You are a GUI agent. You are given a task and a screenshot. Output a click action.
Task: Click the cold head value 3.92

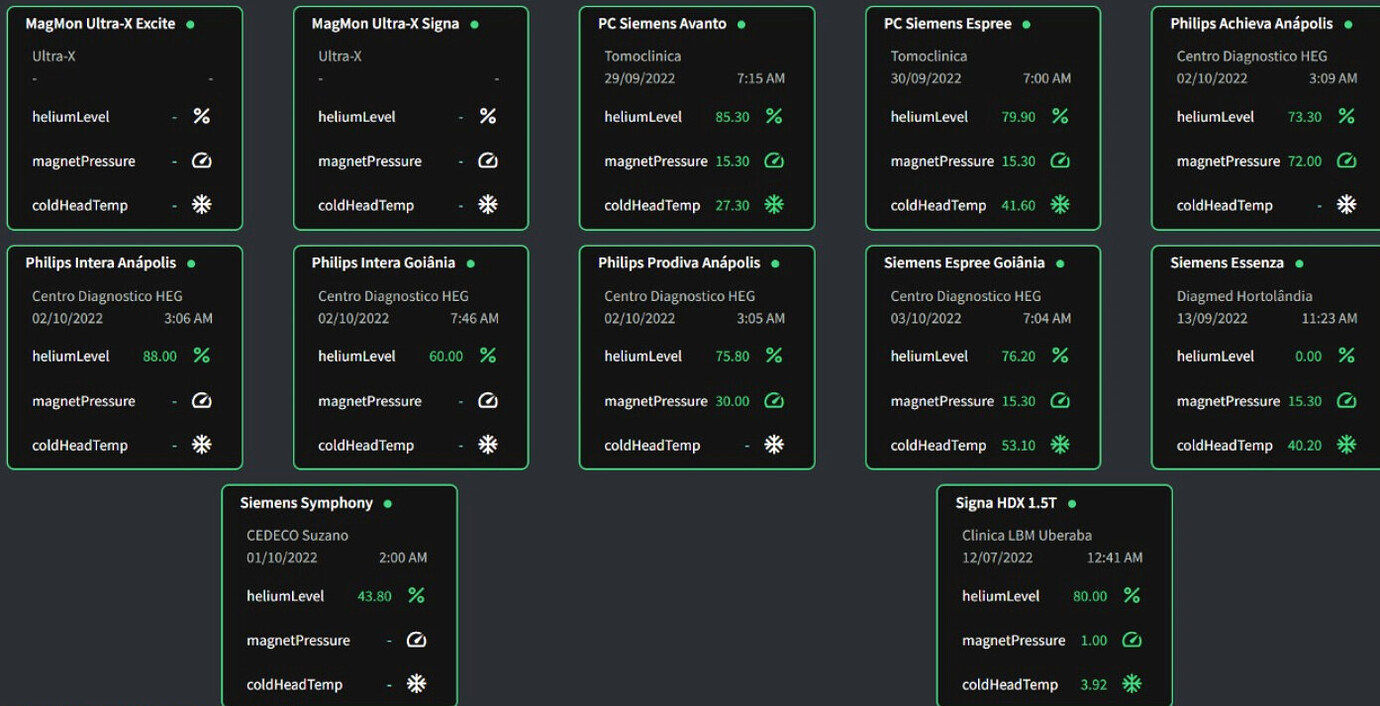click(1094, 685)
